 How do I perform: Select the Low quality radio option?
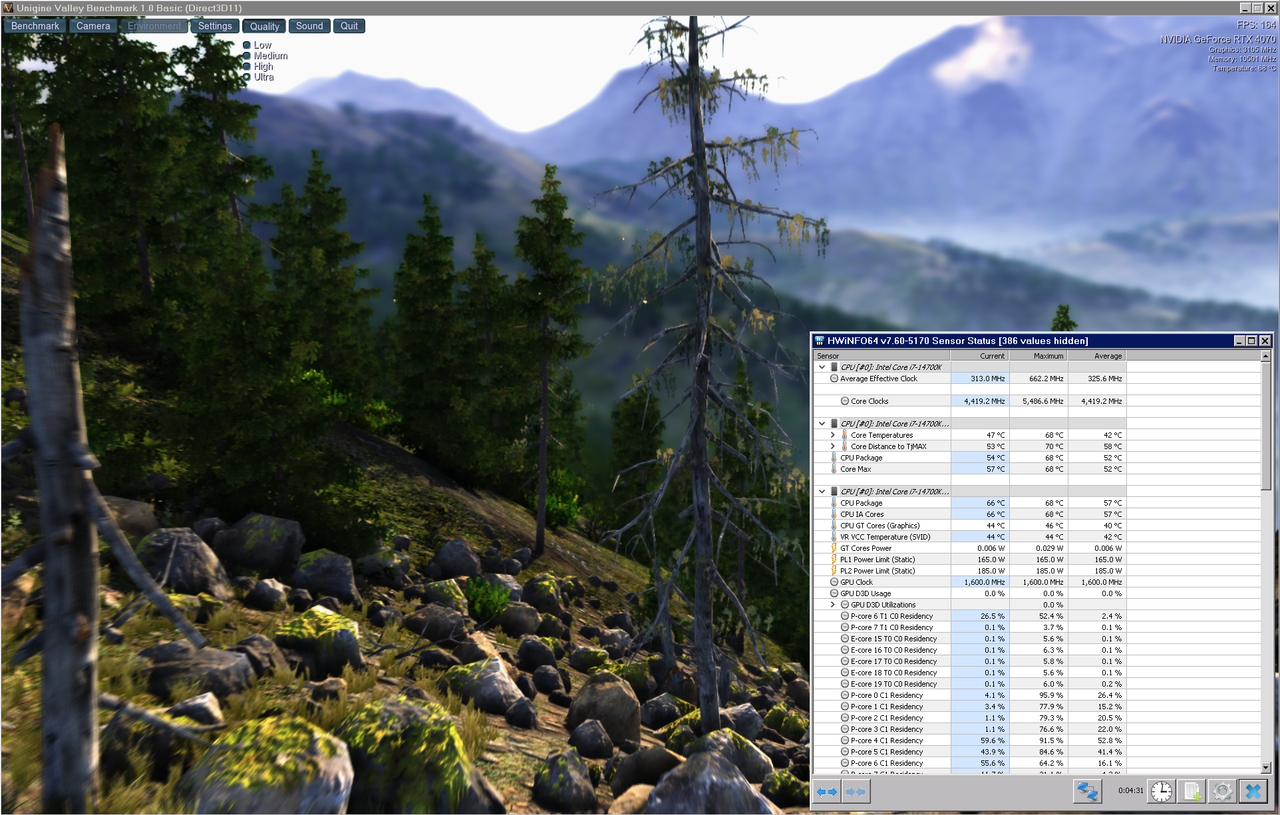(247, 45)
